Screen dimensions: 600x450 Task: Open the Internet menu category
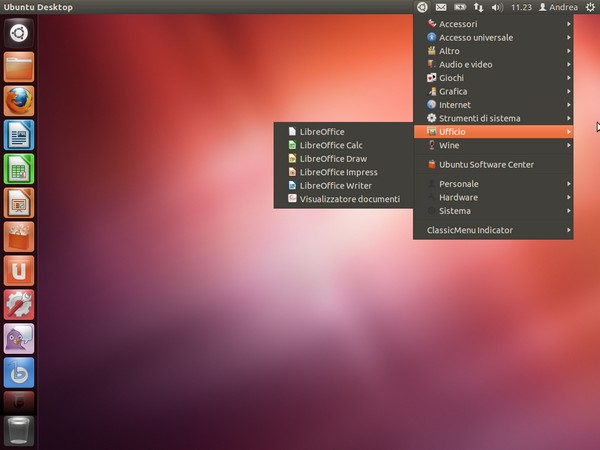point(493,104)
